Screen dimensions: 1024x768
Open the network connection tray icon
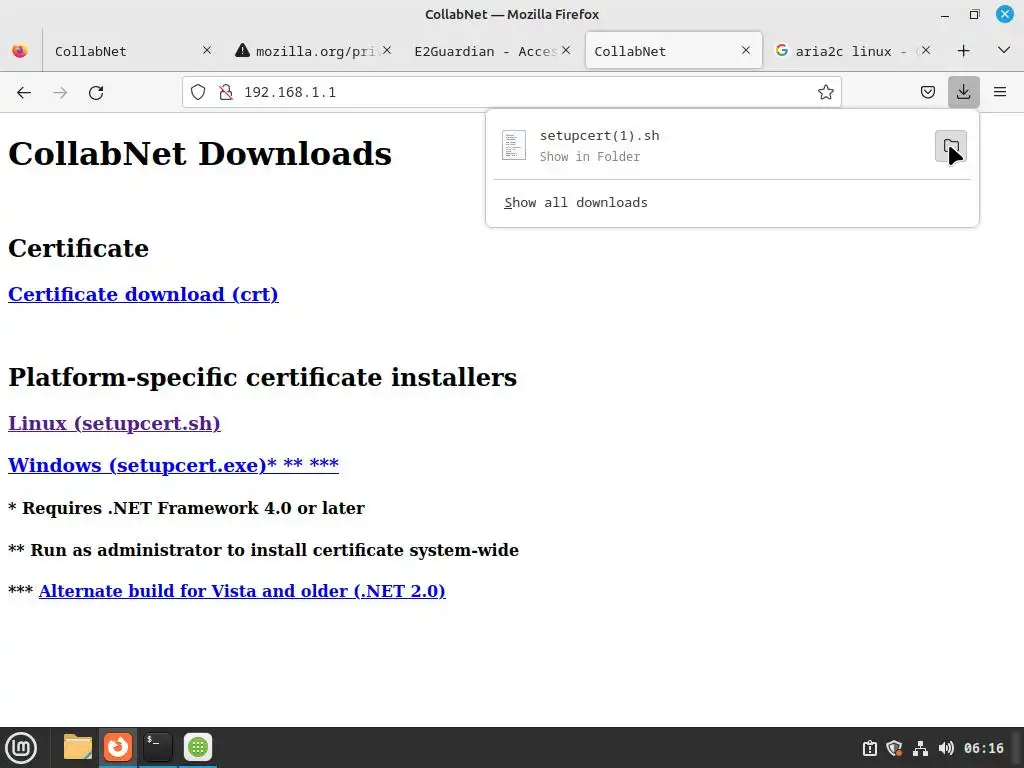[x=920, y=748]
